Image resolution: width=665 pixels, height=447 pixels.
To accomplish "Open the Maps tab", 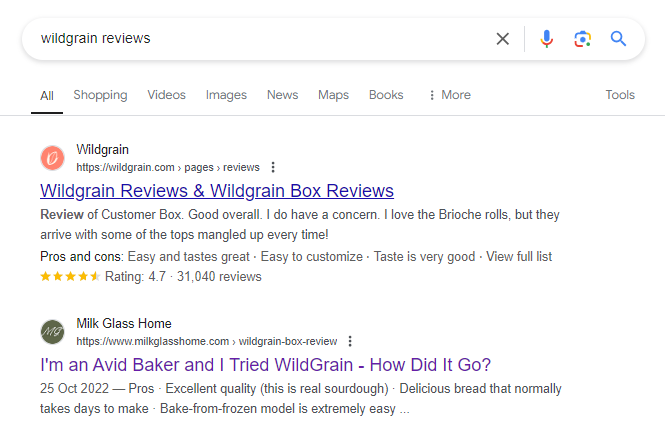I will coord(333,95).
